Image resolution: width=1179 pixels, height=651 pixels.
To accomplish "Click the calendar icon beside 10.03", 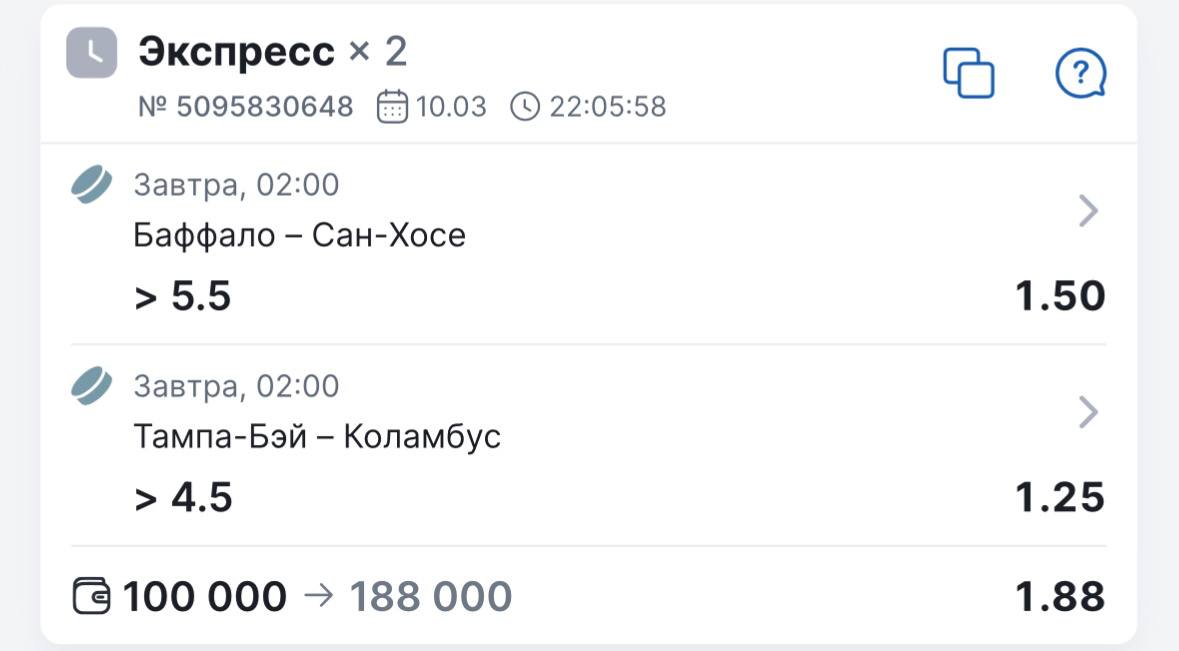I will [x=393, y=106].
